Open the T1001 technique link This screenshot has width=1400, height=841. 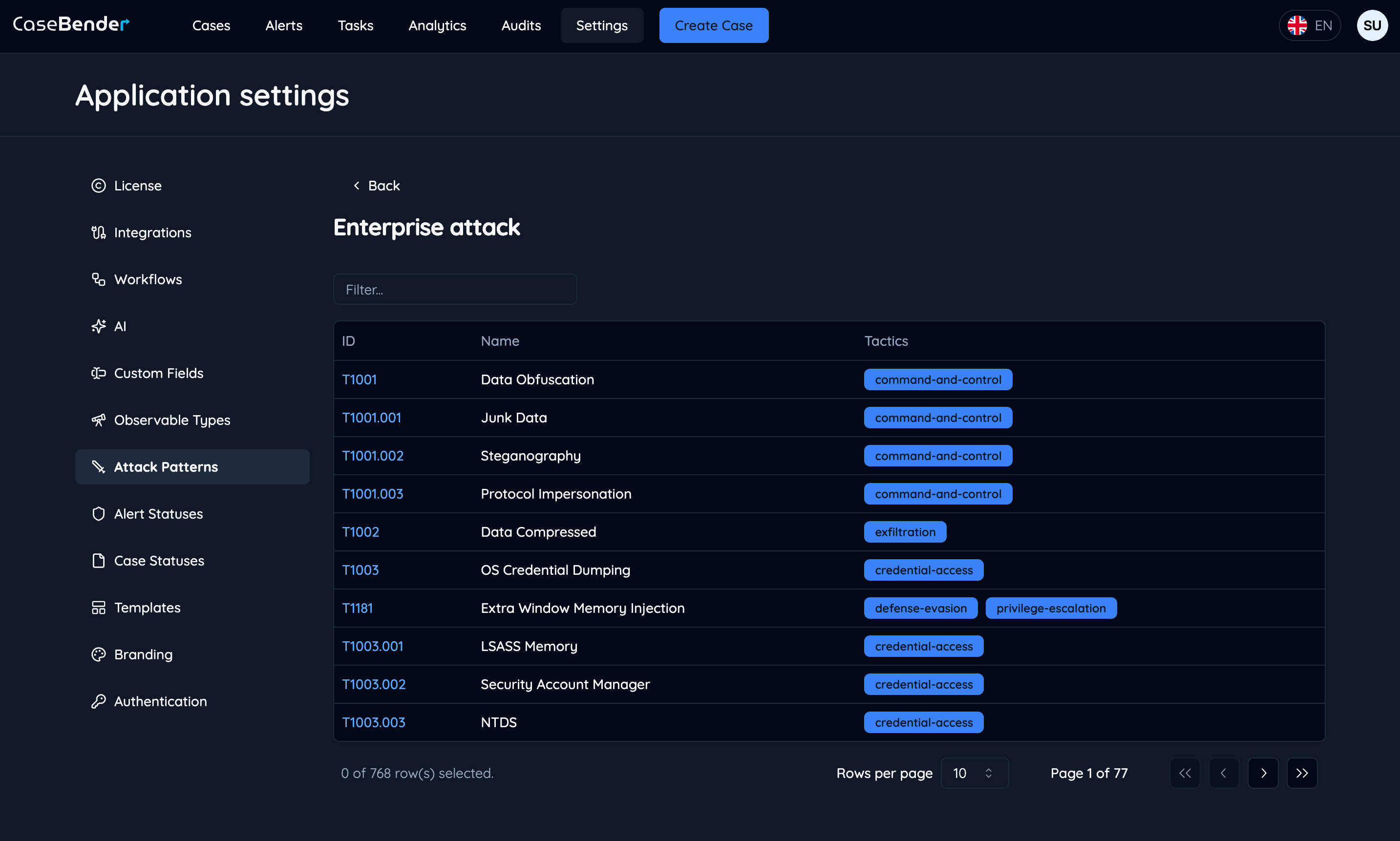(x=360, y=379)
